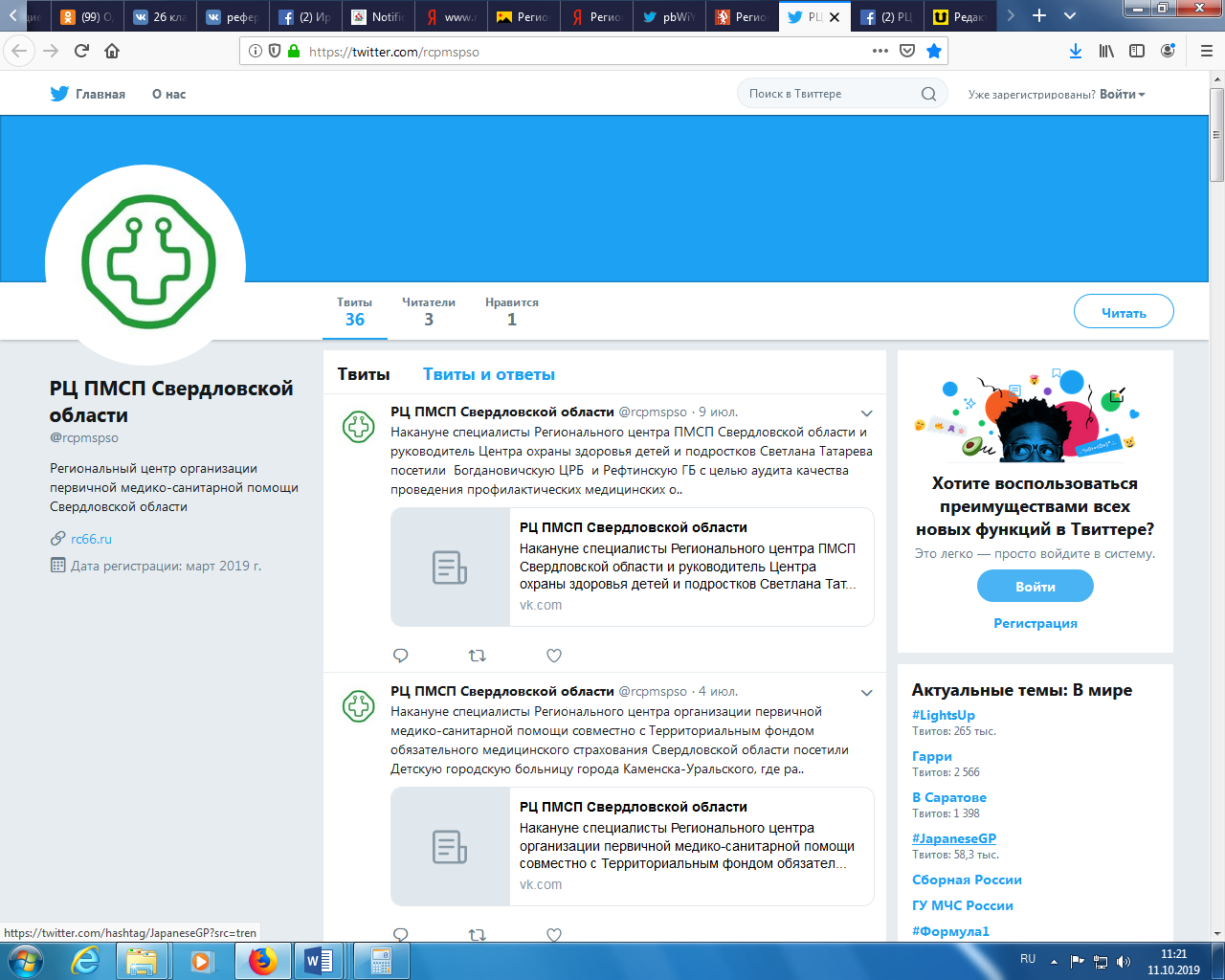The image size is (1225, 980).
Task: Open the #JapaneseGP trending hashtag
Action: point(954,838)
